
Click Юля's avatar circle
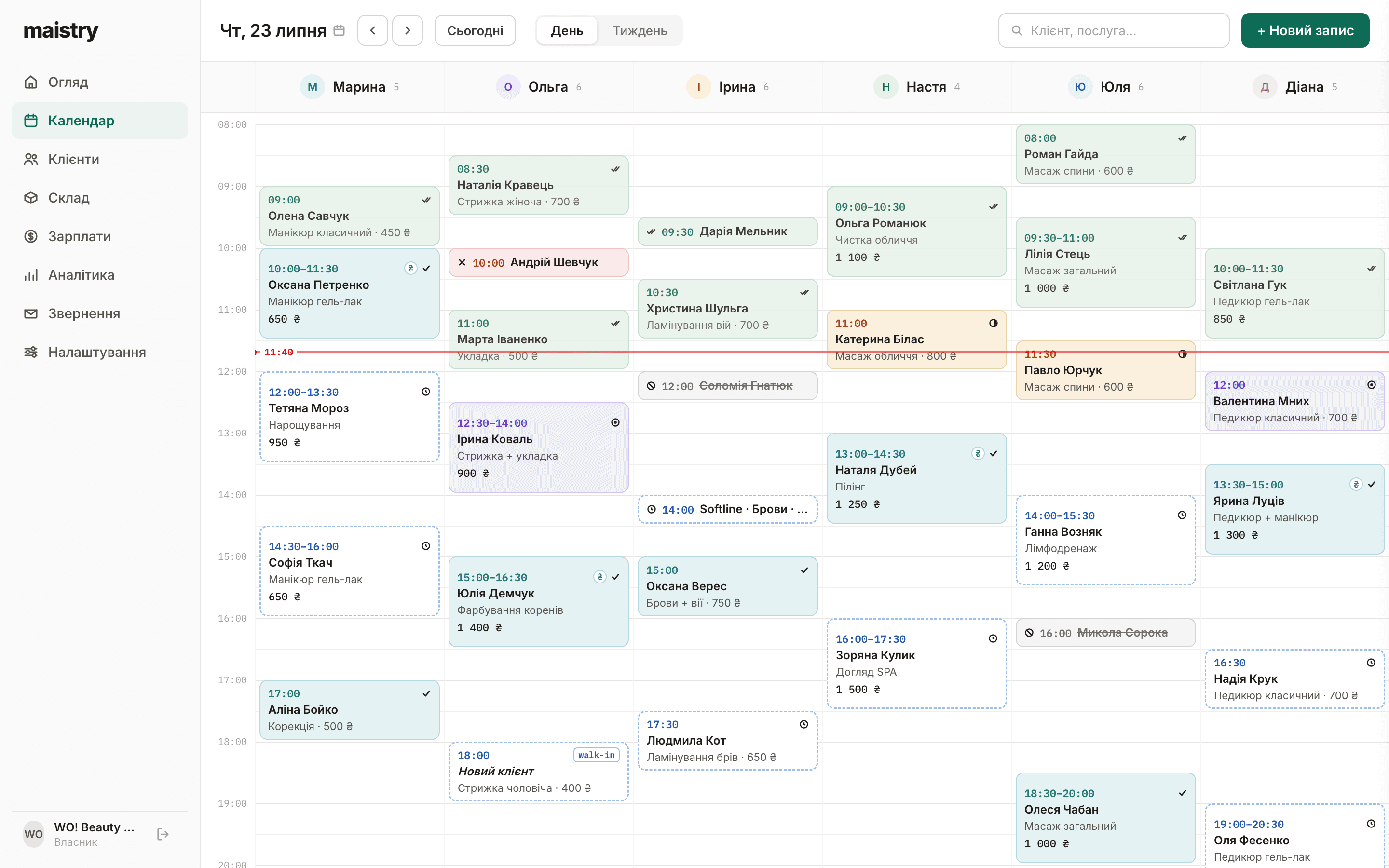1080,87
